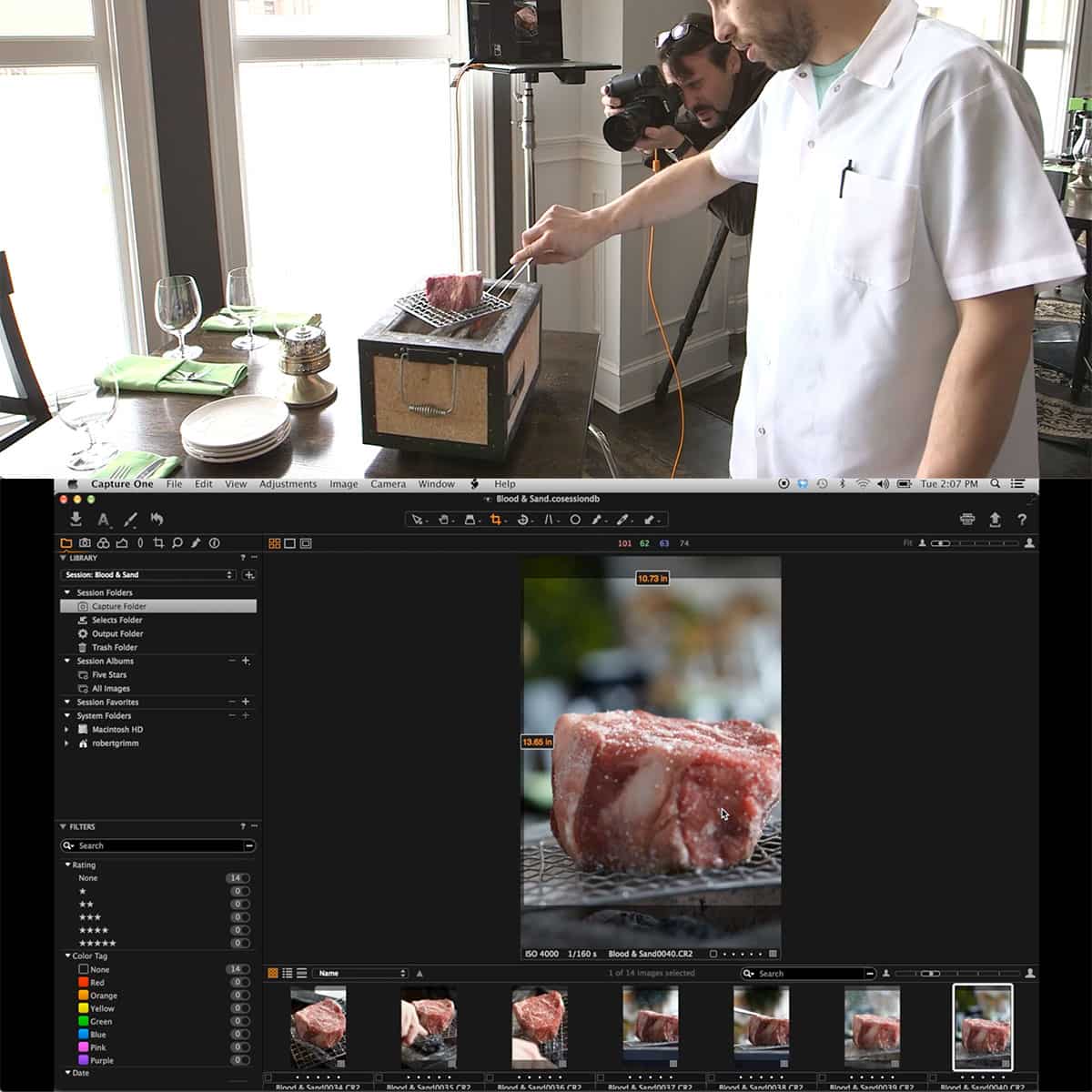
Task: Expand the Macintosh HD system folder
Action: 66,729
